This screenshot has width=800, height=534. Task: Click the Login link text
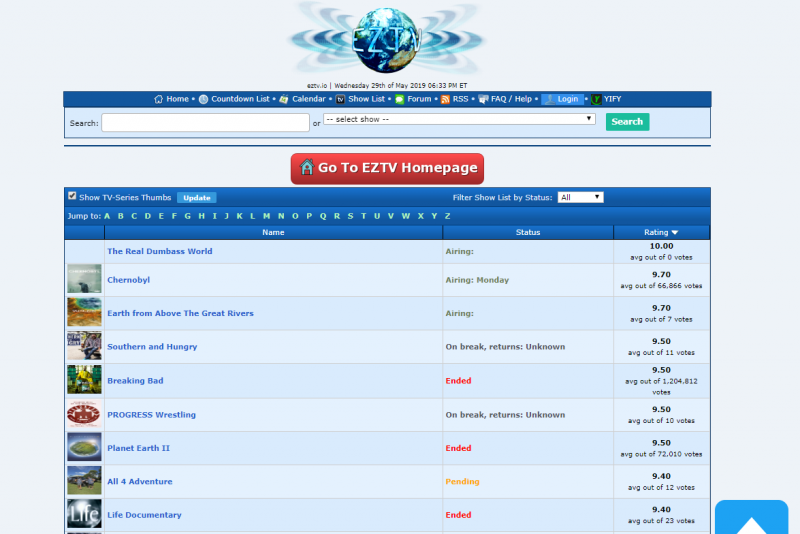(x=568, y=99)
